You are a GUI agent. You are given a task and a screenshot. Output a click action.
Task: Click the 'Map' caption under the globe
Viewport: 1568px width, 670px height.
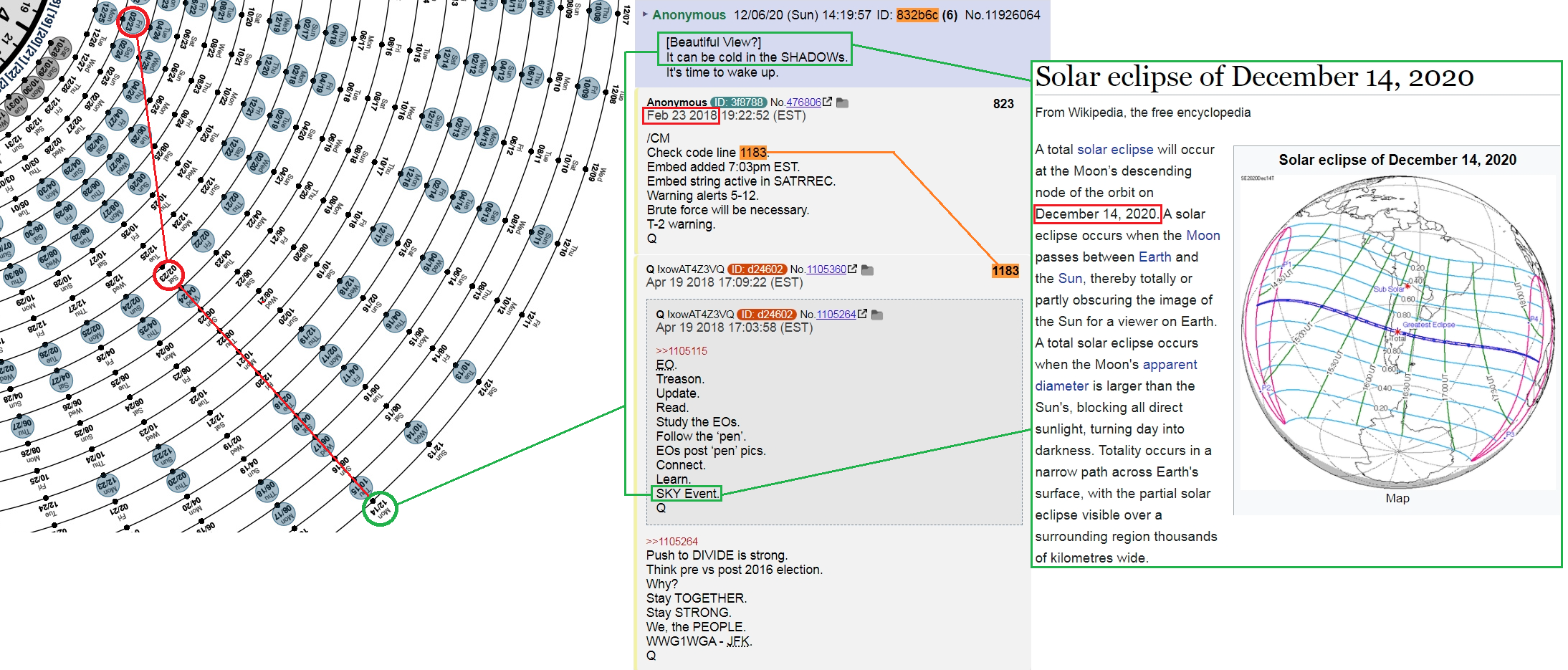click(x=1397, y=498)
